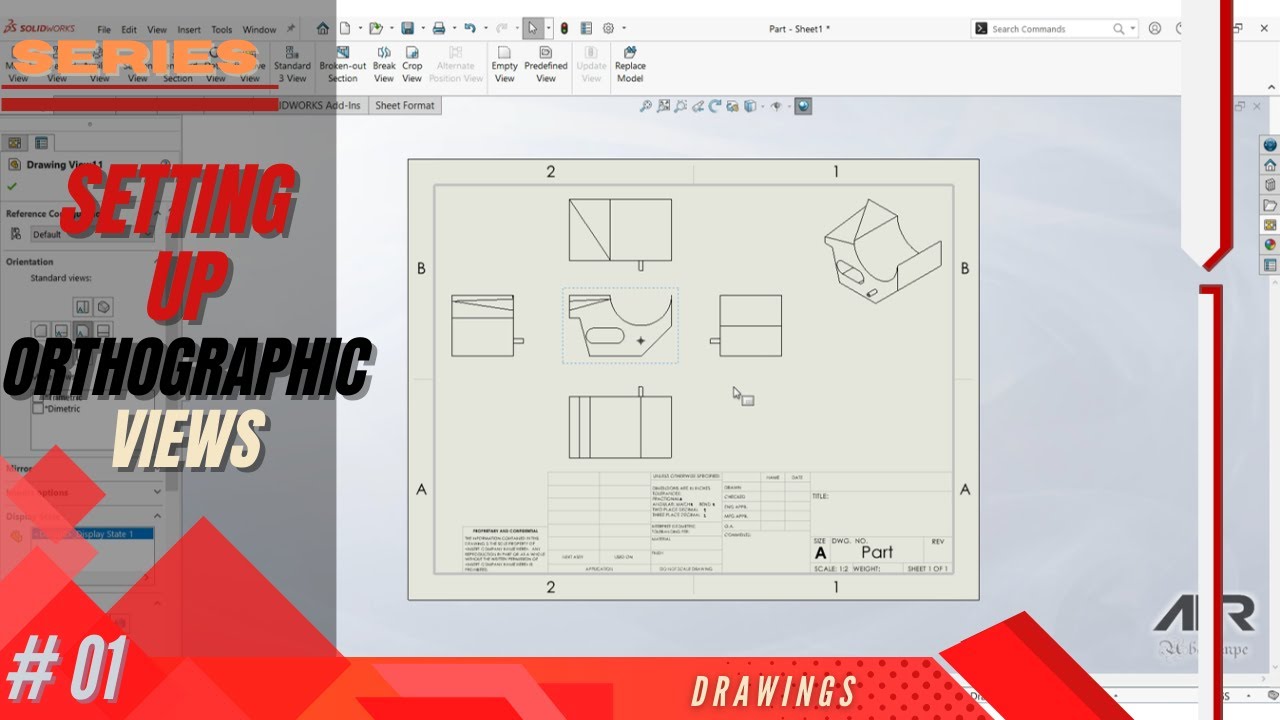The height and width of the screenshot is (720, 1280).
Task: Click the Display Style cube icon
Action: 748,106
